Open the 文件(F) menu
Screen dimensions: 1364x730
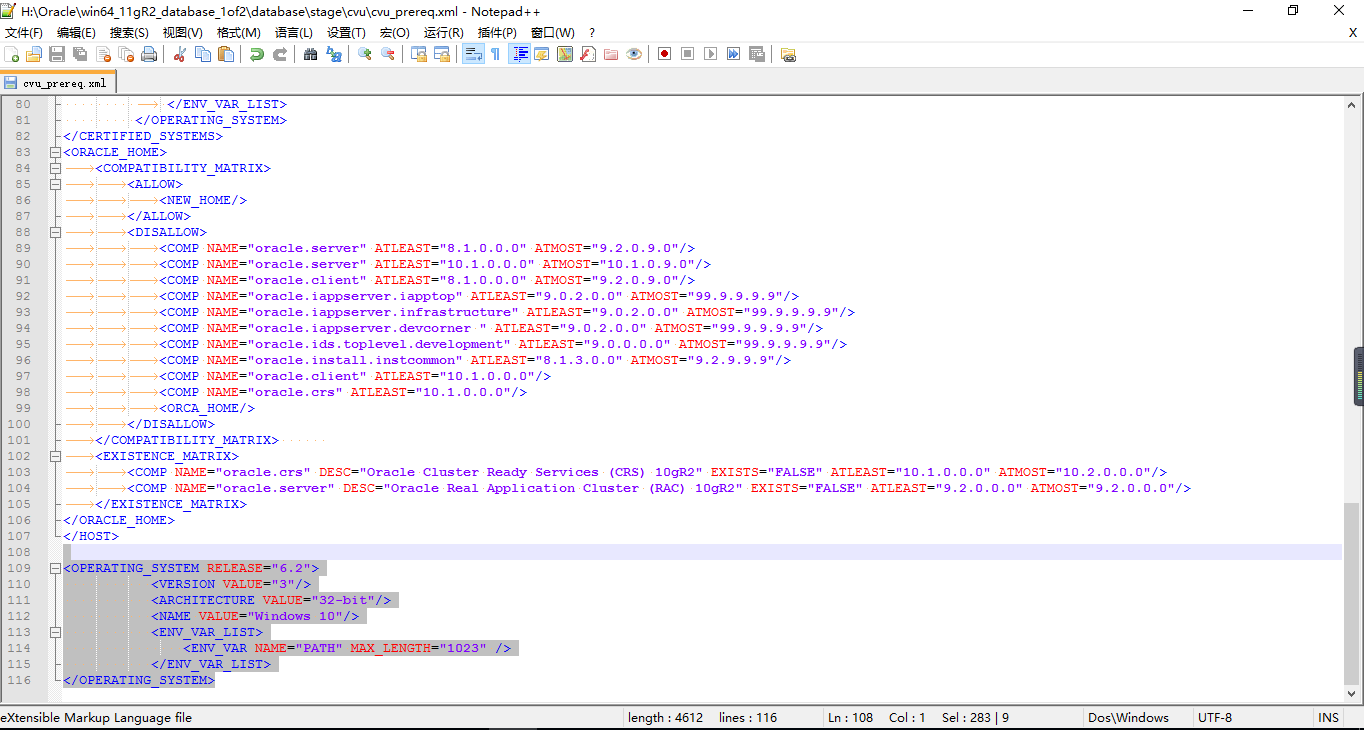click(24, 33)
